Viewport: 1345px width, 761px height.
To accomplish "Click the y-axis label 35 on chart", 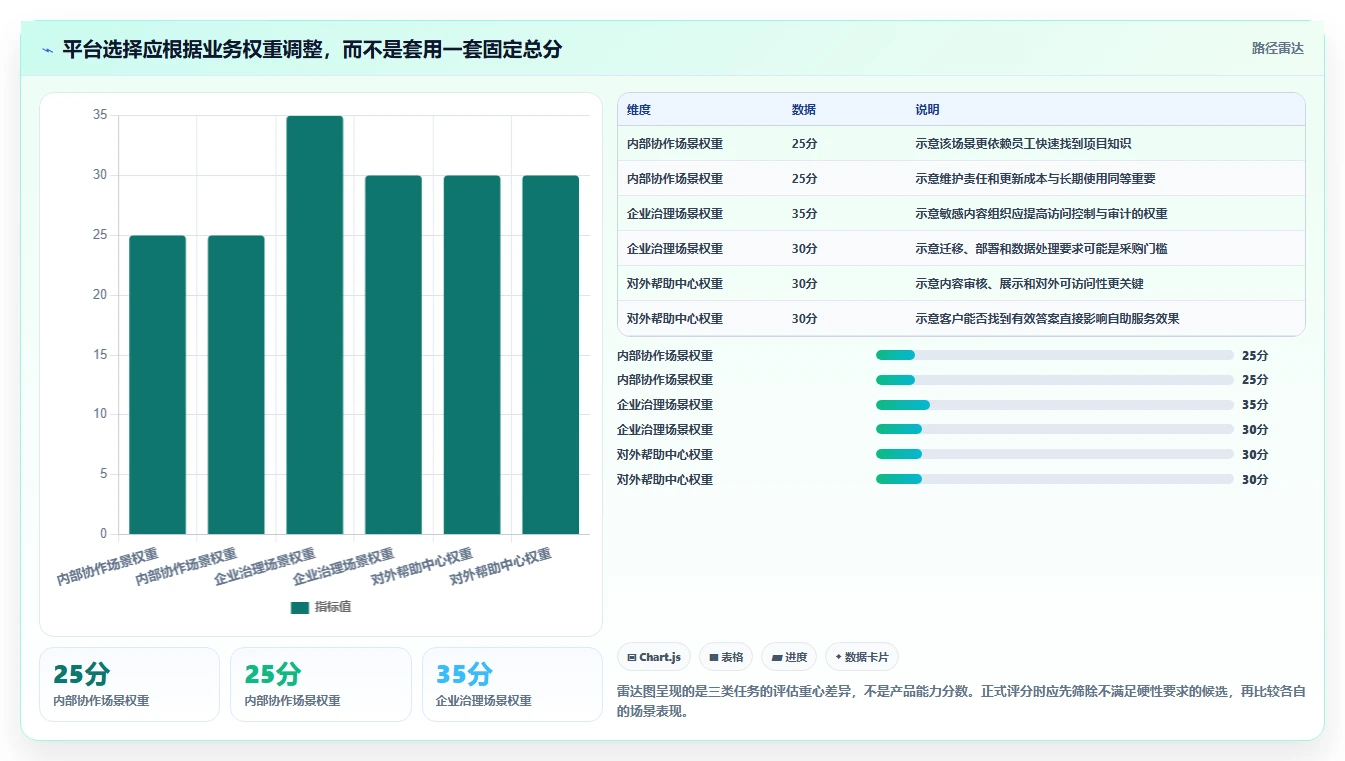I will [x=100, y=115].
